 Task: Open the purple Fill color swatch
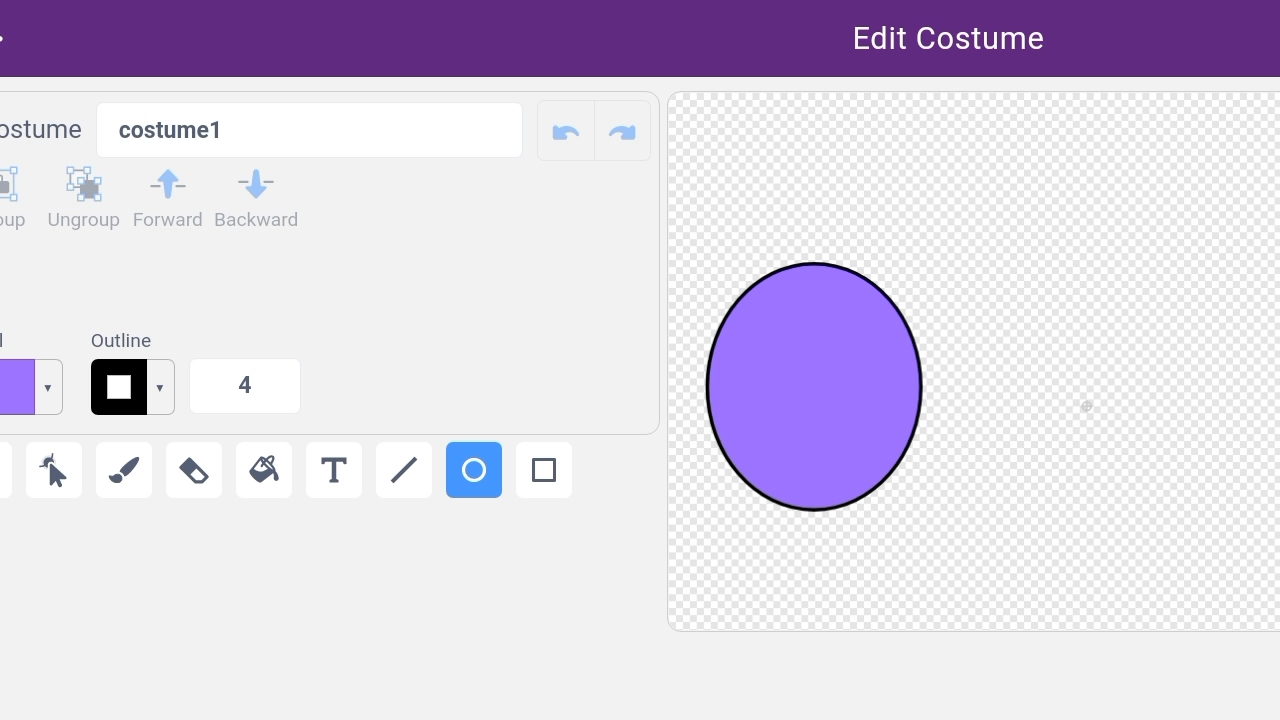point(16,387)
